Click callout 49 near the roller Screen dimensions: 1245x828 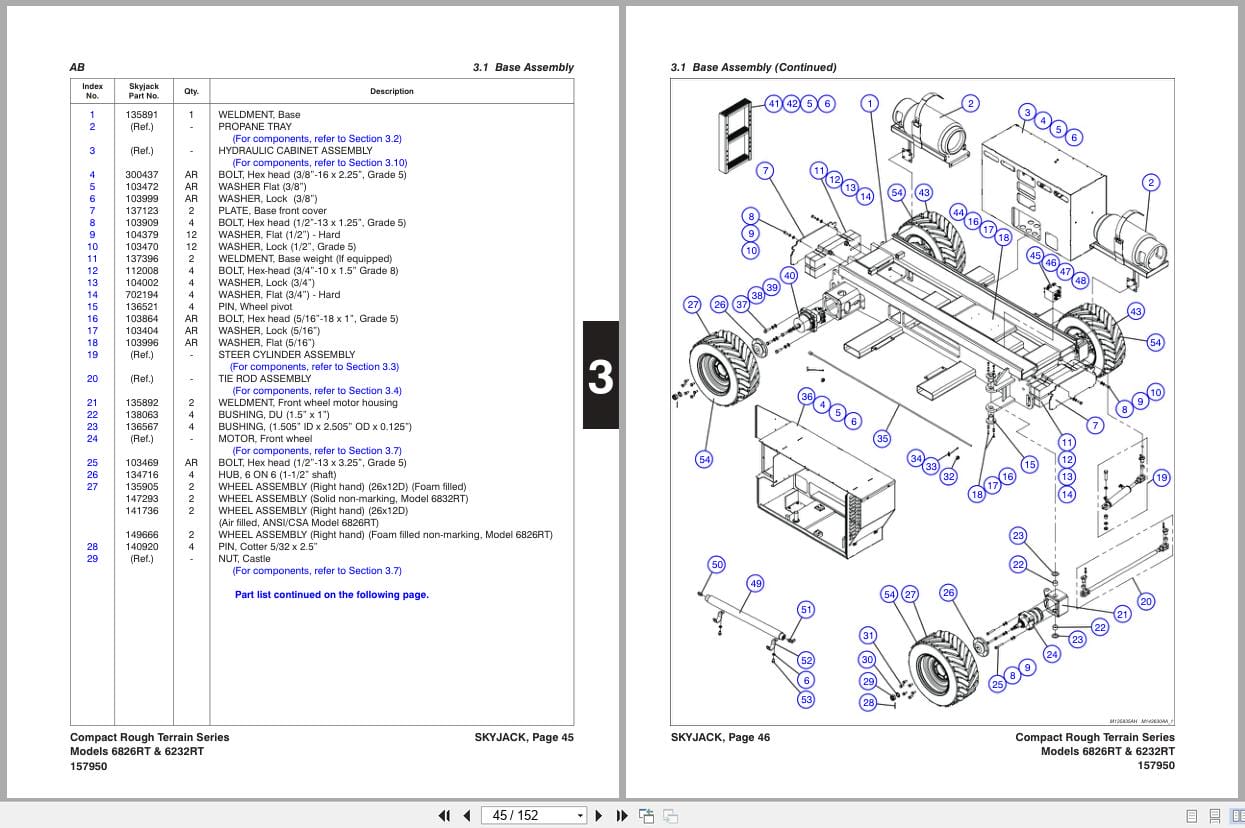(755, 583)
